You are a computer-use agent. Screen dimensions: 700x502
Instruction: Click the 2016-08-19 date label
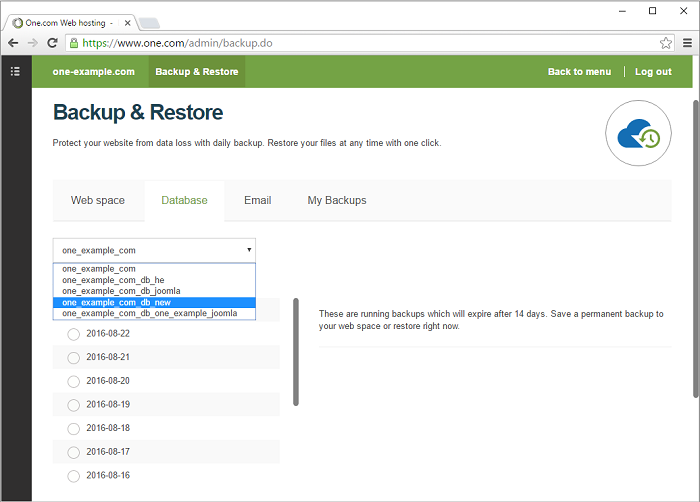[x=108, y=405]
